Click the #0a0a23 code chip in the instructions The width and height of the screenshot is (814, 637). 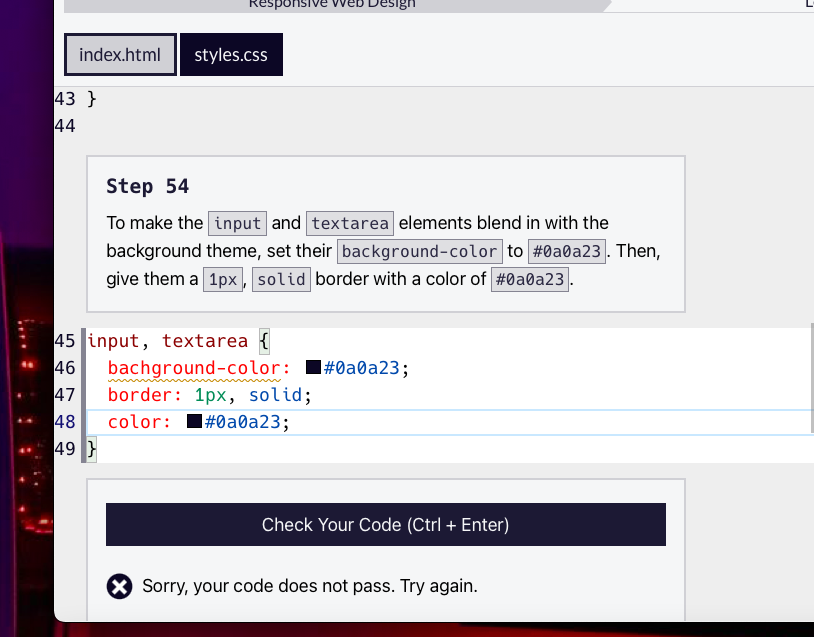point(566,251)
